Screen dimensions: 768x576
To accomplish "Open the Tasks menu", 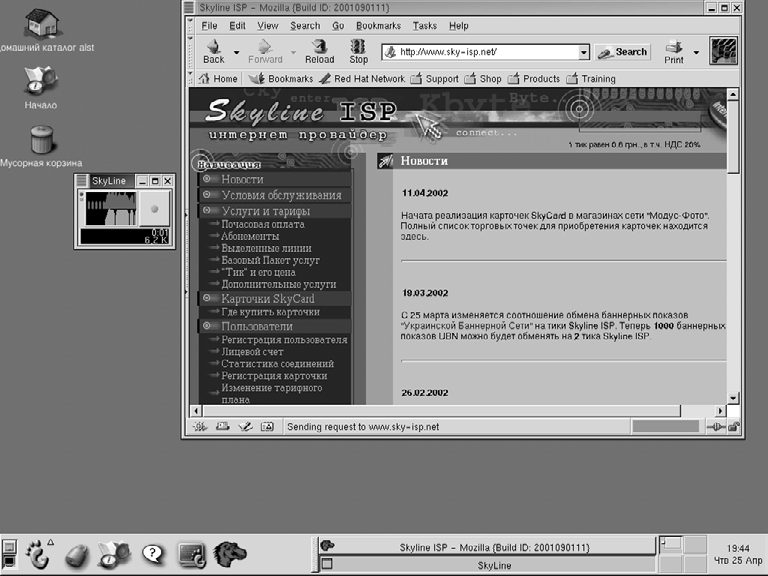I will point(425,26).
